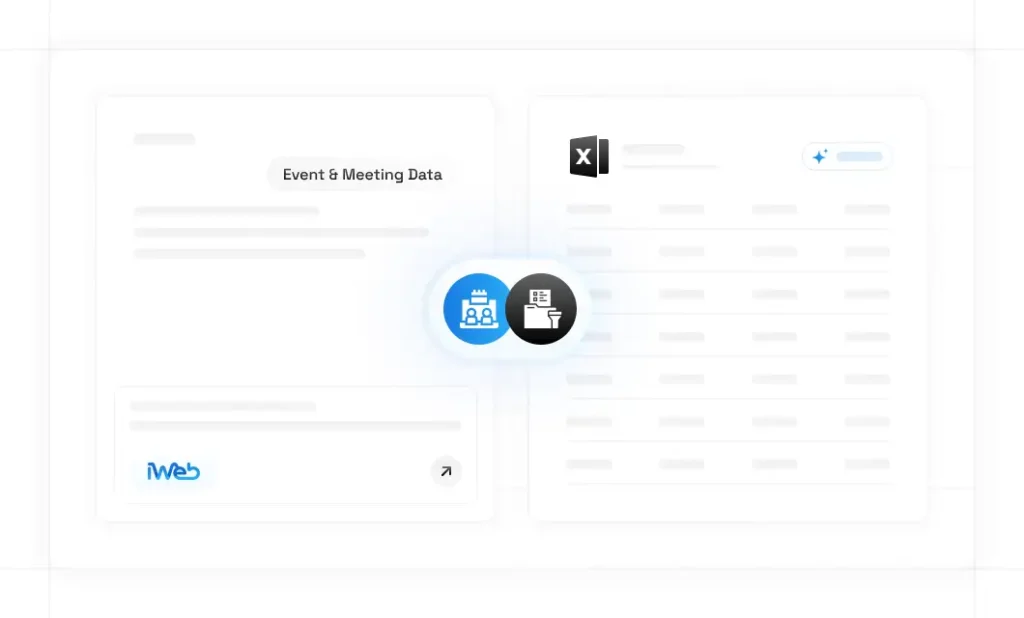The height and width of the screenshot is (618, 1024).
Task: Click the sparkle AI button
Action: (x=847, y=157)
